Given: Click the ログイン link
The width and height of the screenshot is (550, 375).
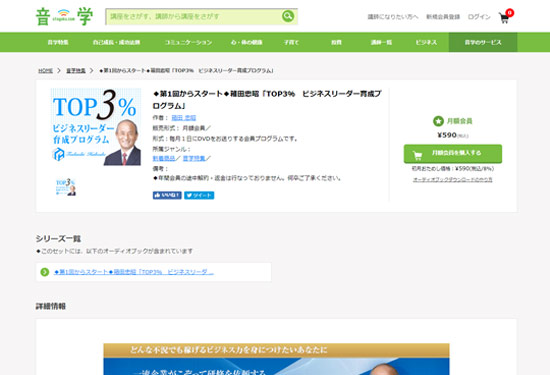Looking at the screenshot, I should coord(479,17).
